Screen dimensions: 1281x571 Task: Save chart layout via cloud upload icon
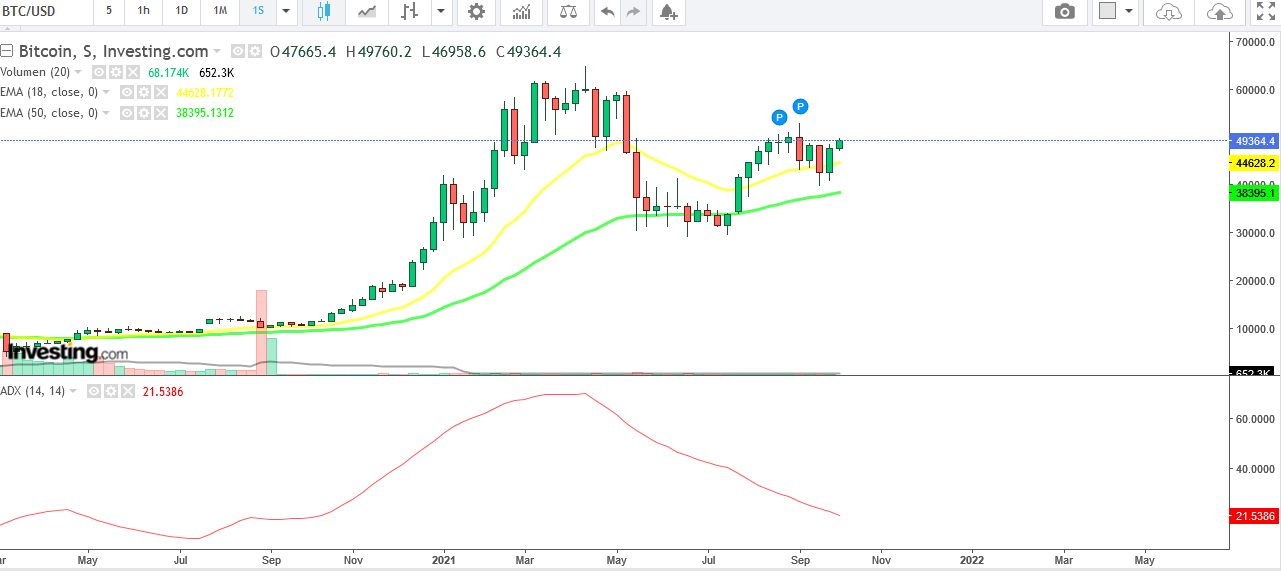click(1219, 12)
